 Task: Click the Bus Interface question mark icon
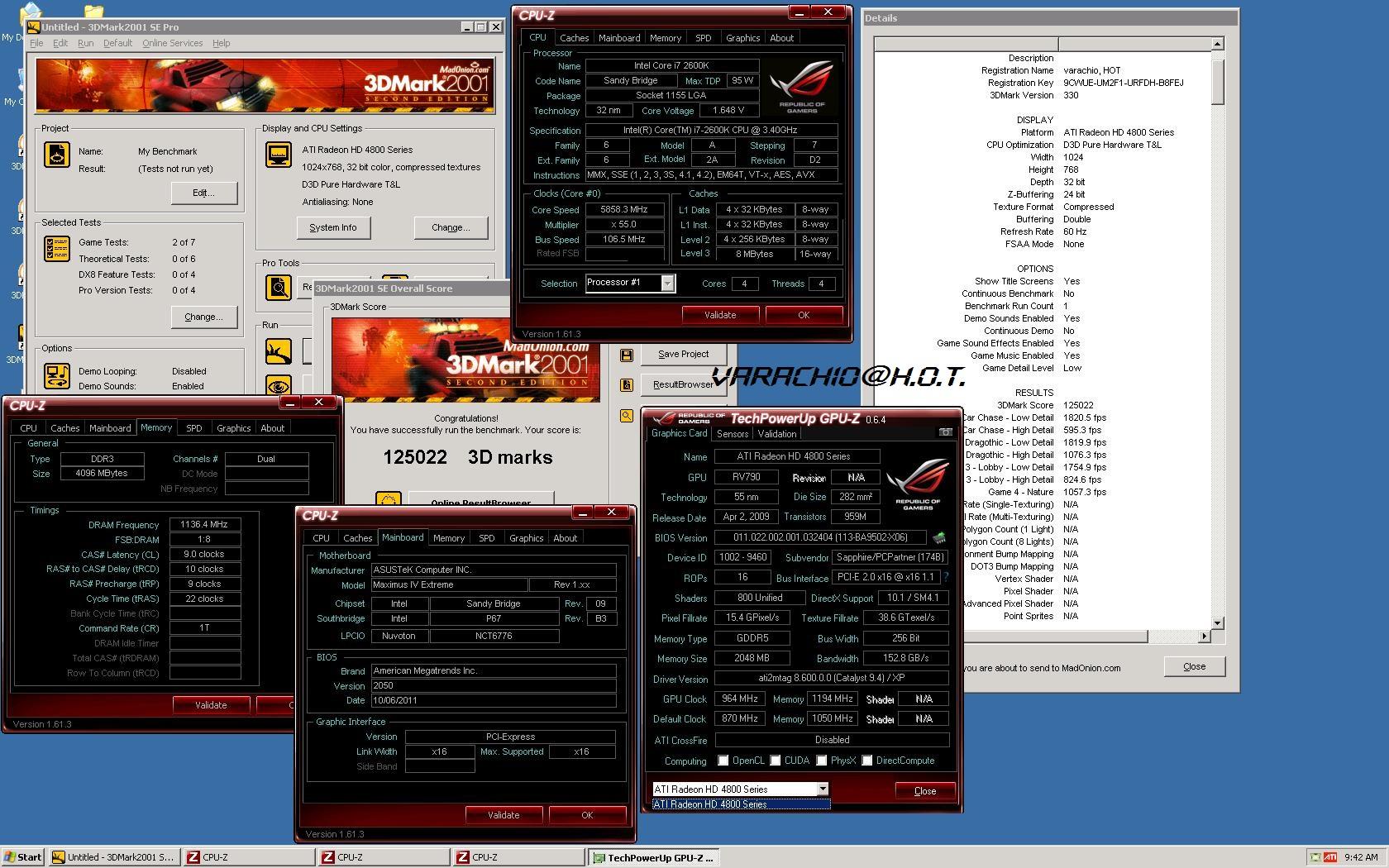946,577
